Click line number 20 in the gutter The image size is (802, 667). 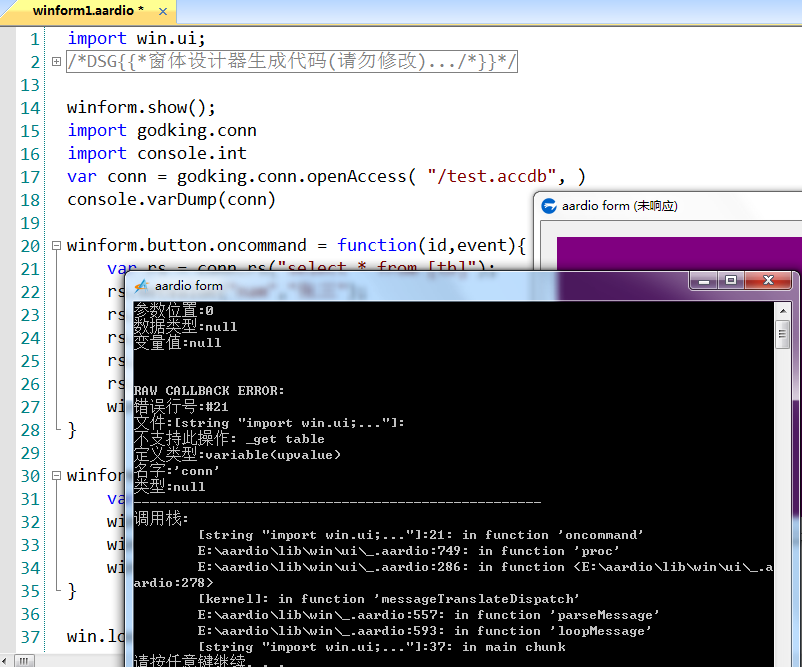coord(30,246)
